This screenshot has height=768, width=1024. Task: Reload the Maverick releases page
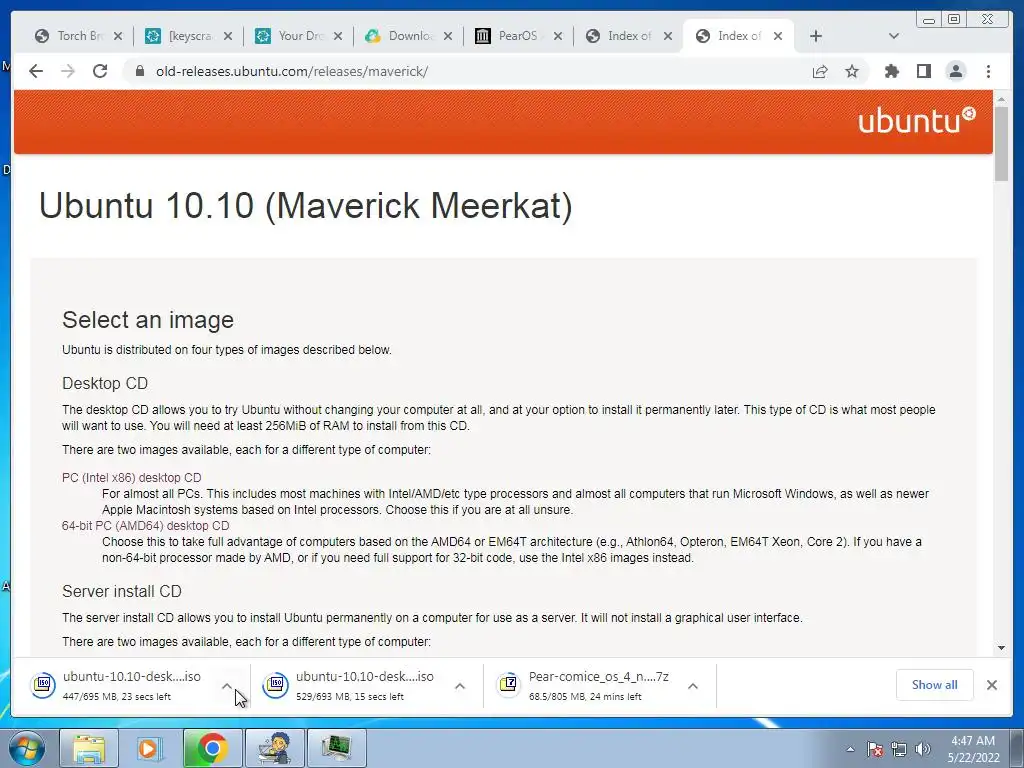click(x=100, y=71)
